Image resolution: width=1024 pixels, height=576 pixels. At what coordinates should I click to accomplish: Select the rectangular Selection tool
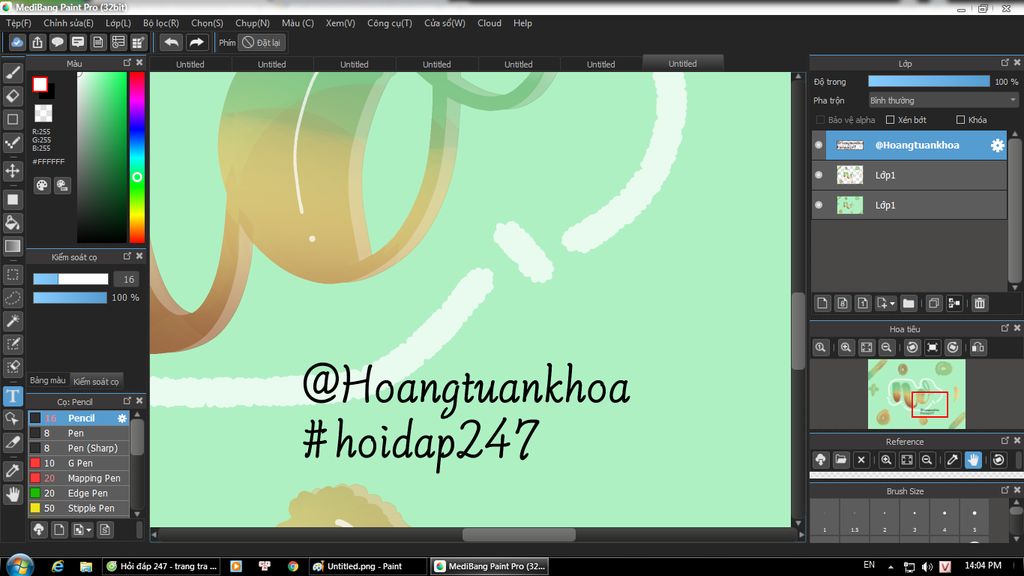(x=13, y=275)
